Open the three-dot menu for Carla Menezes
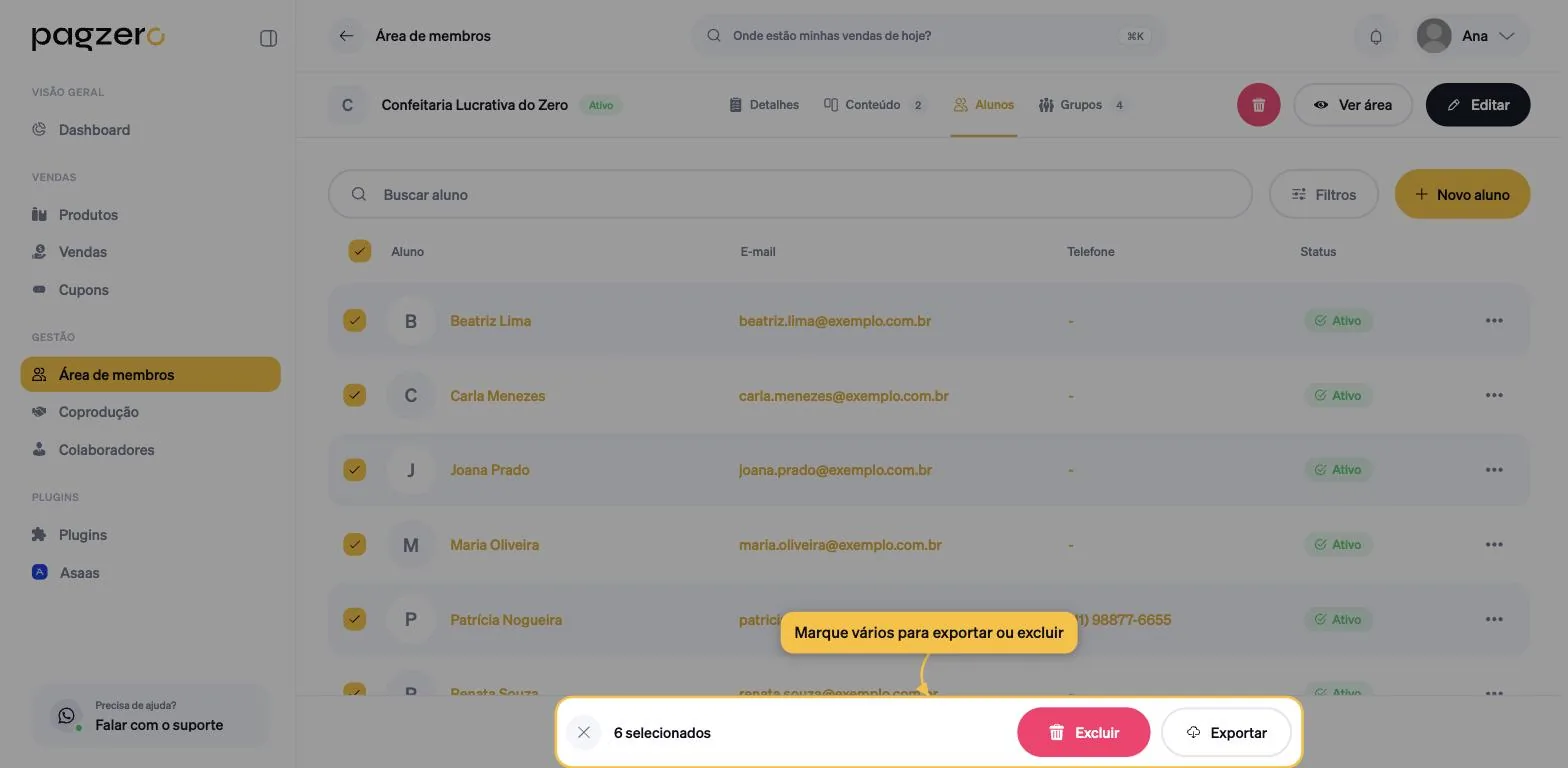 (1494, 395)
